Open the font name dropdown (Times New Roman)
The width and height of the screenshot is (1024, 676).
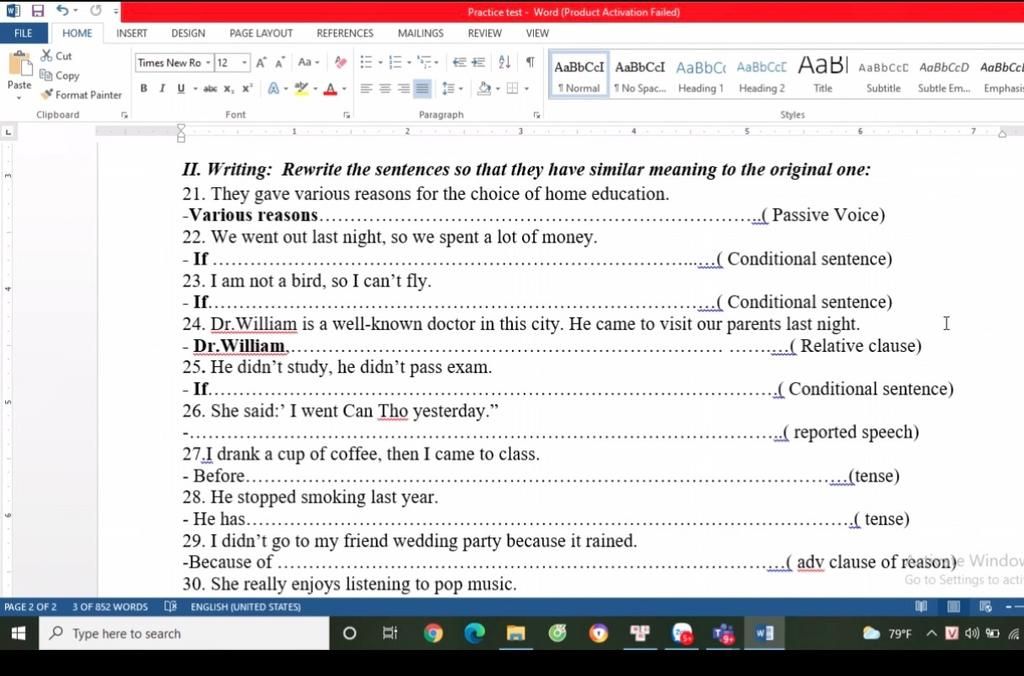pos(208,63)
